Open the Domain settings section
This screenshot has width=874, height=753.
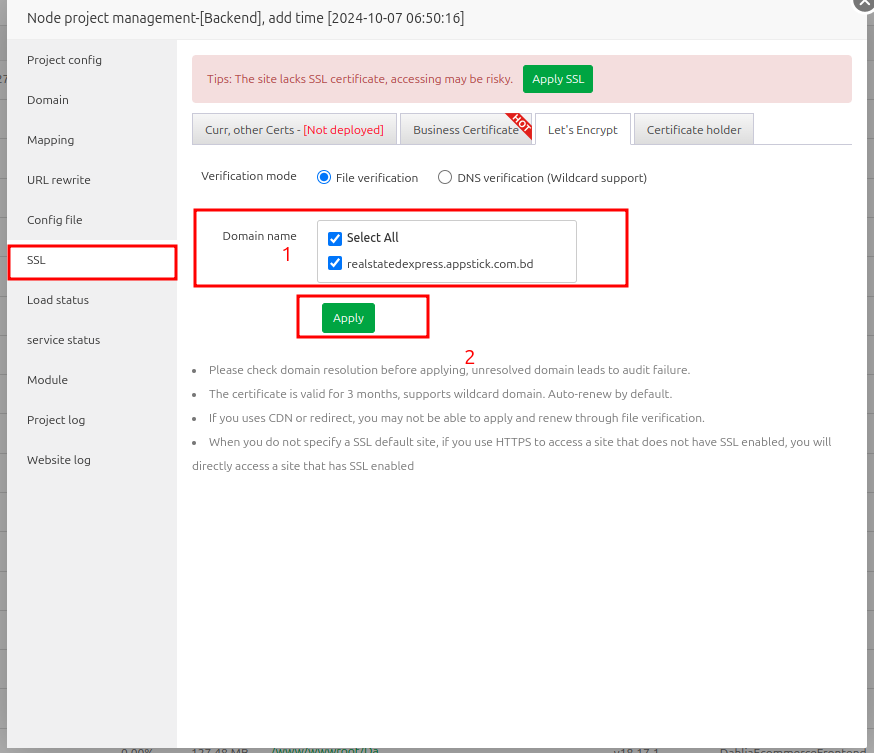coord(48,100)
